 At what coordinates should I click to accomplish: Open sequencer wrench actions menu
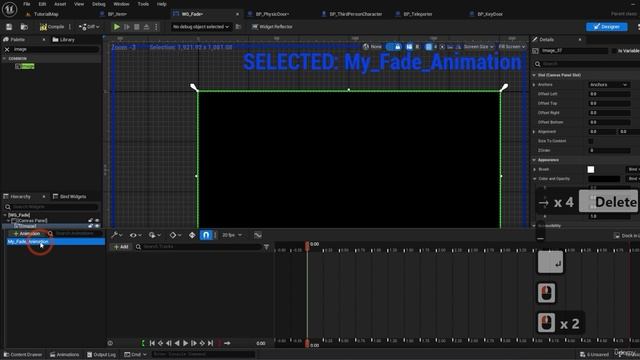tap(117, 236)
